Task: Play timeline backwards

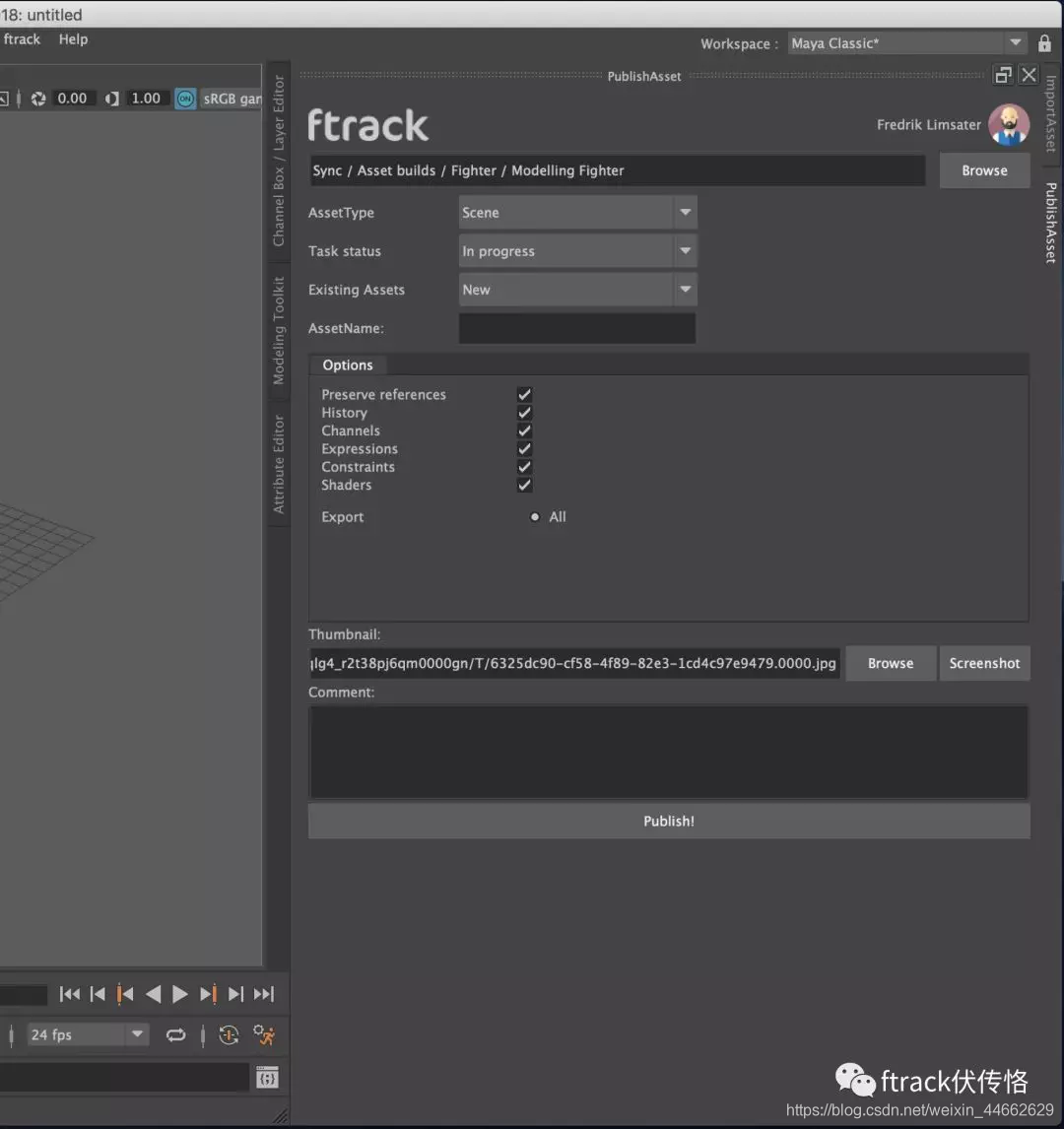Action: pos(153,994)
